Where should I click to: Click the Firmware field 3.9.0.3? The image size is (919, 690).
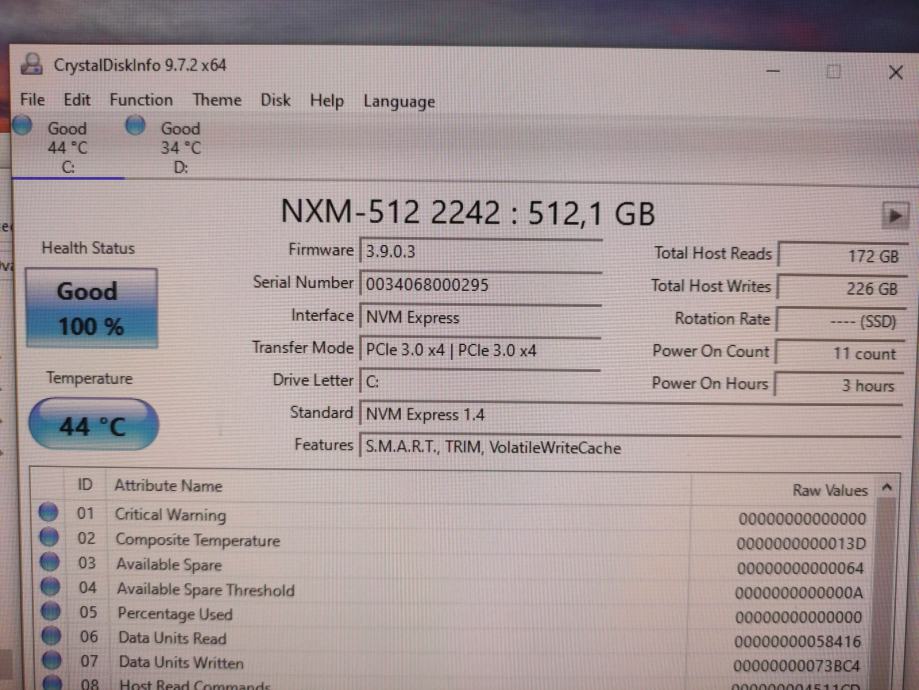coord(481,251)
